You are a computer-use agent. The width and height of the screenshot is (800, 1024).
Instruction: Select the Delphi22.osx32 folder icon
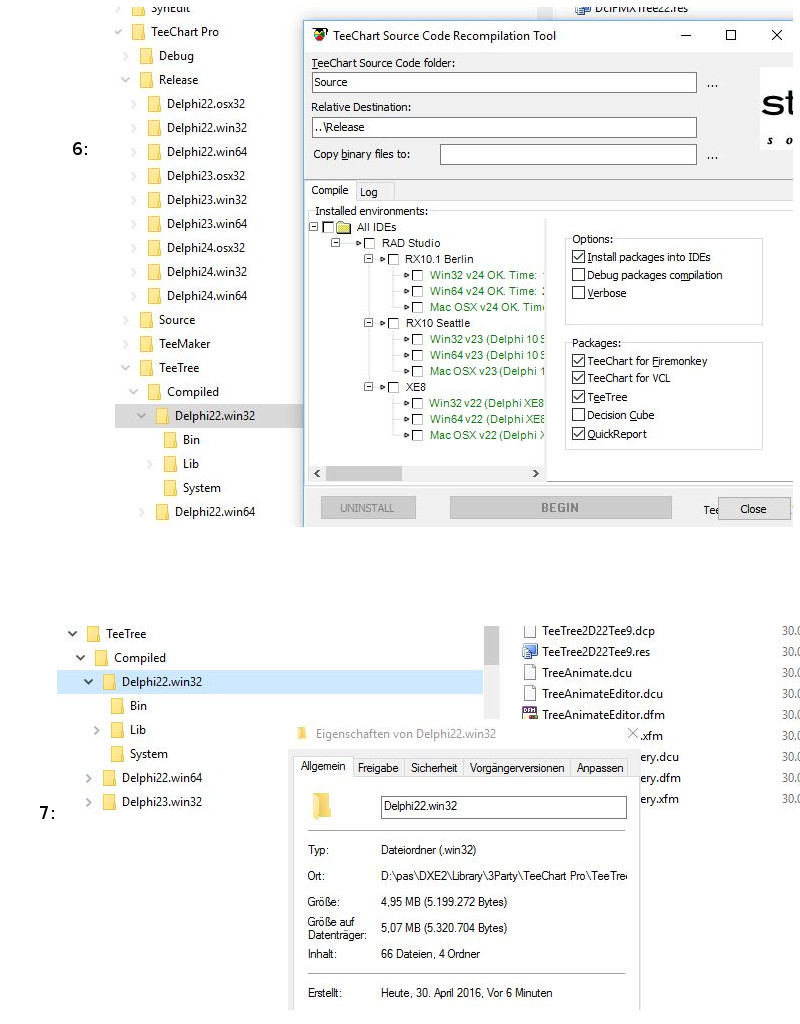point(154,104)
